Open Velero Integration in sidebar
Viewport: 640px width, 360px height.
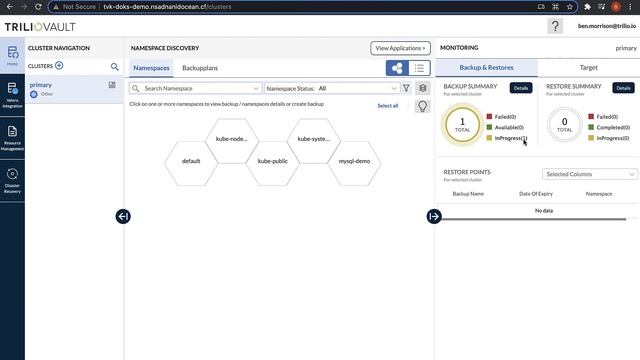point(12,96)
